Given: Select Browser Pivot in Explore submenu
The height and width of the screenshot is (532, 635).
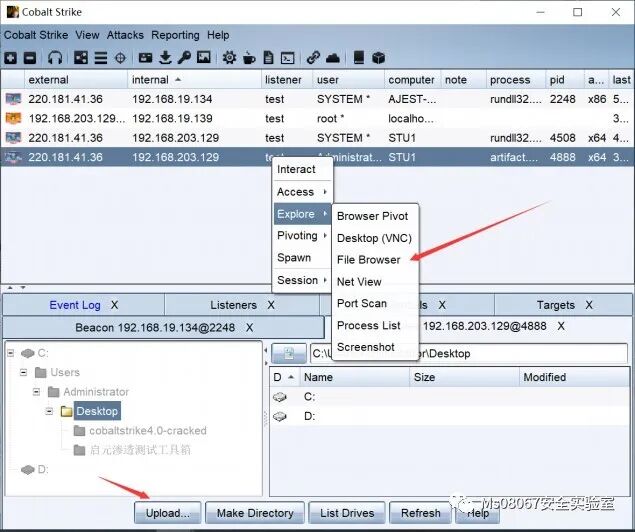Looking at the screenshot, I should click(375, 216).
